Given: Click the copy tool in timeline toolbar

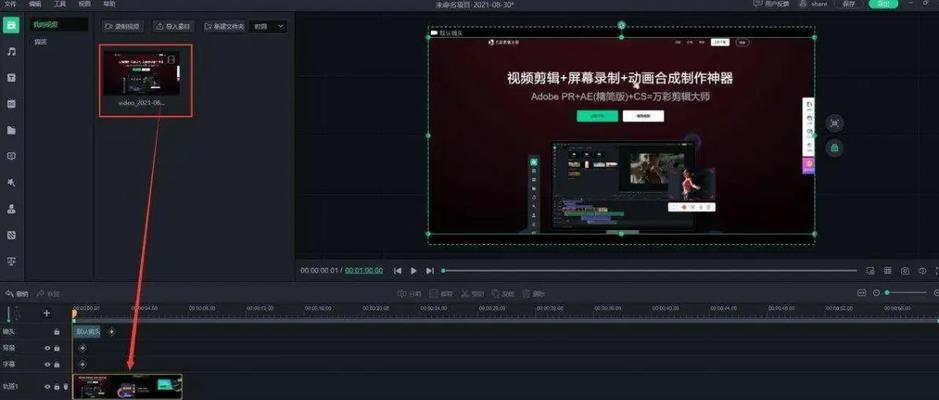Looking at the screenshot, I should (503, 293).
